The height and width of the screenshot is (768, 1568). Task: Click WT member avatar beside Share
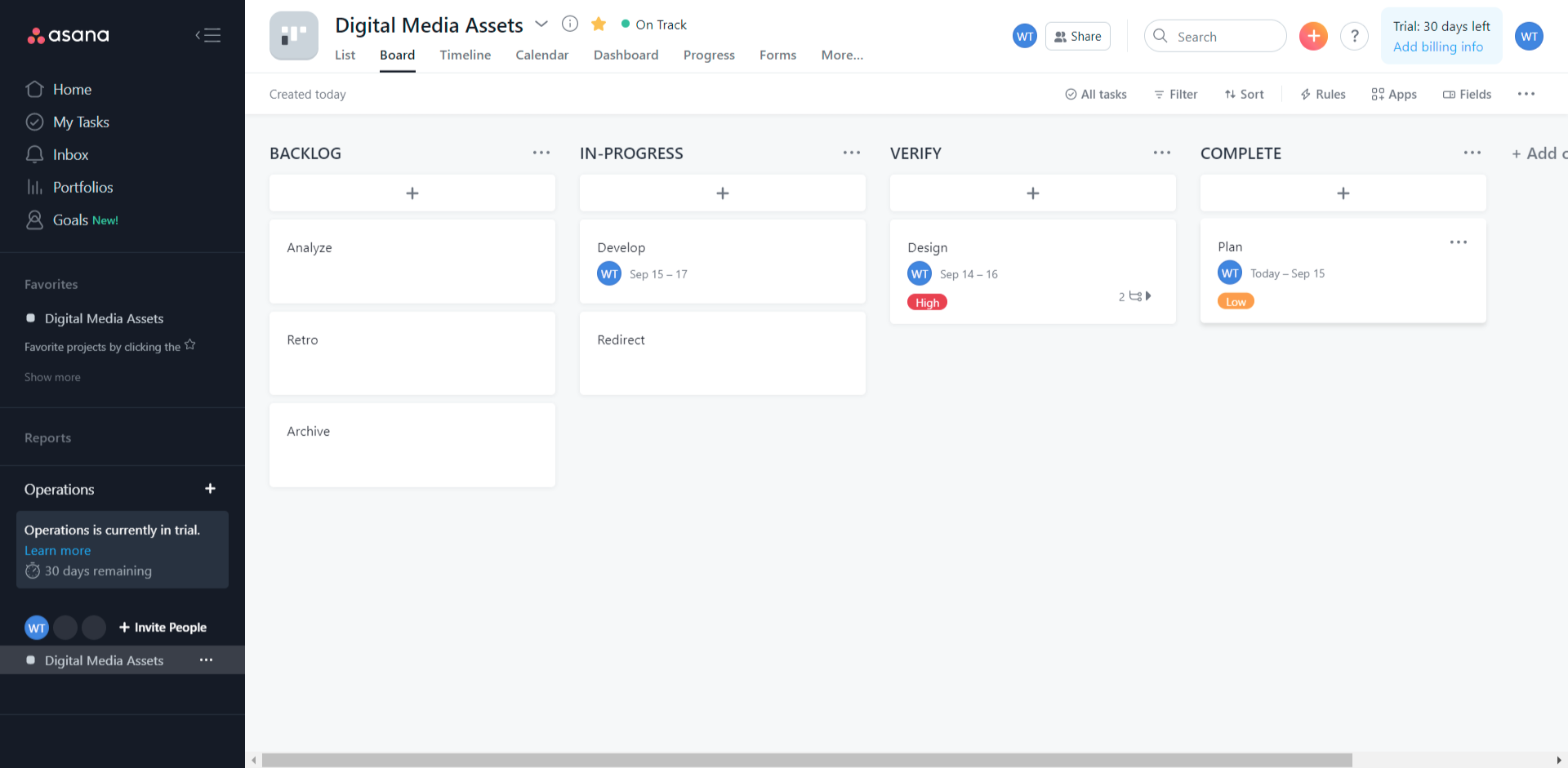(1025, 36)
